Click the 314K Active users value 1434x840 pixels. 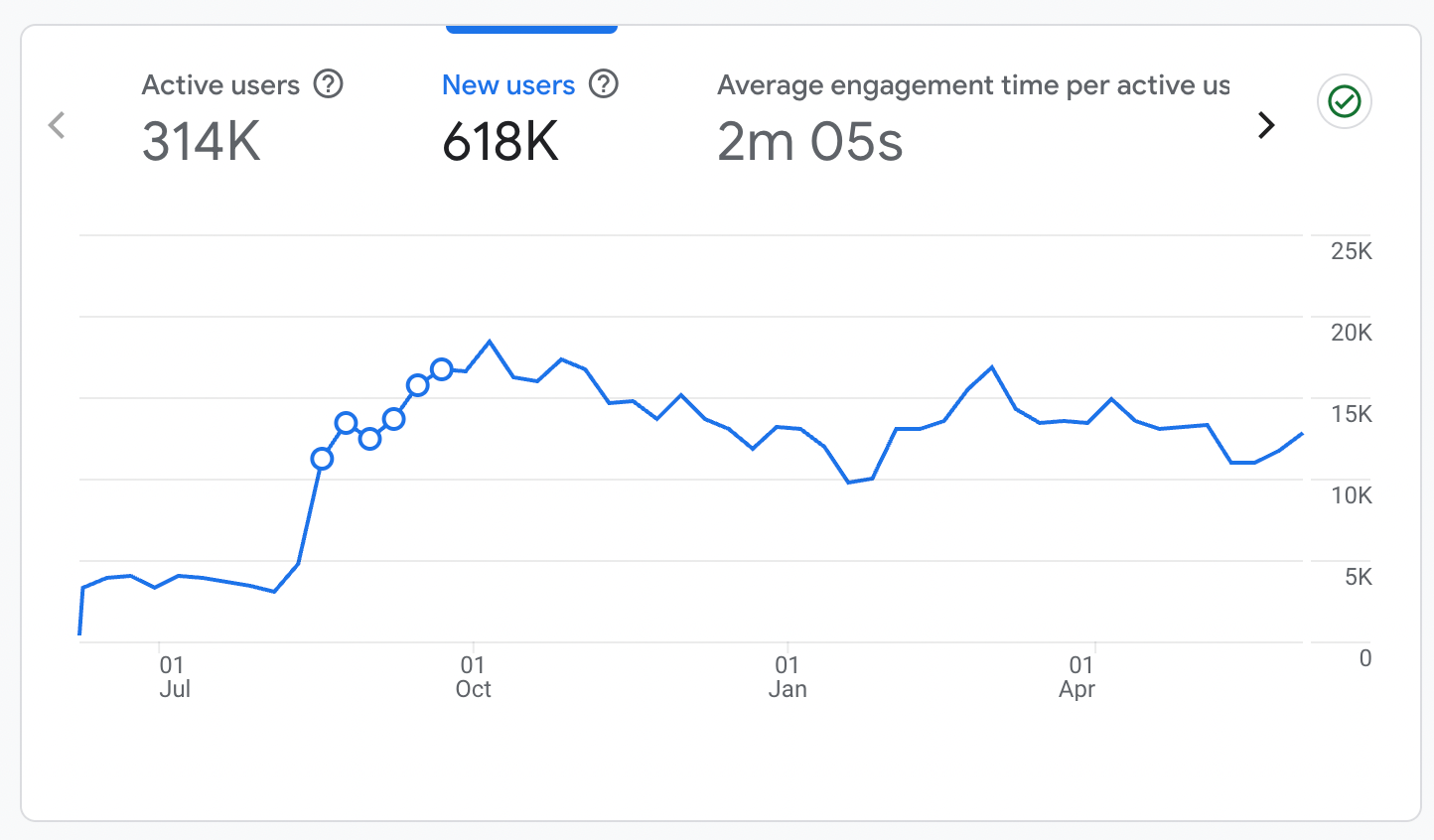pos(202,141)
